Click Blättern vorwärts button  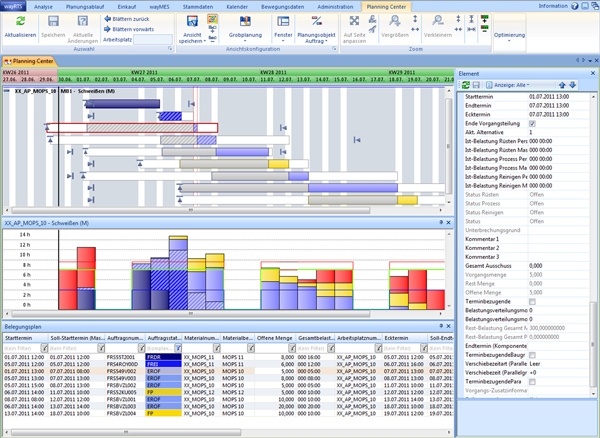(129, 29)
